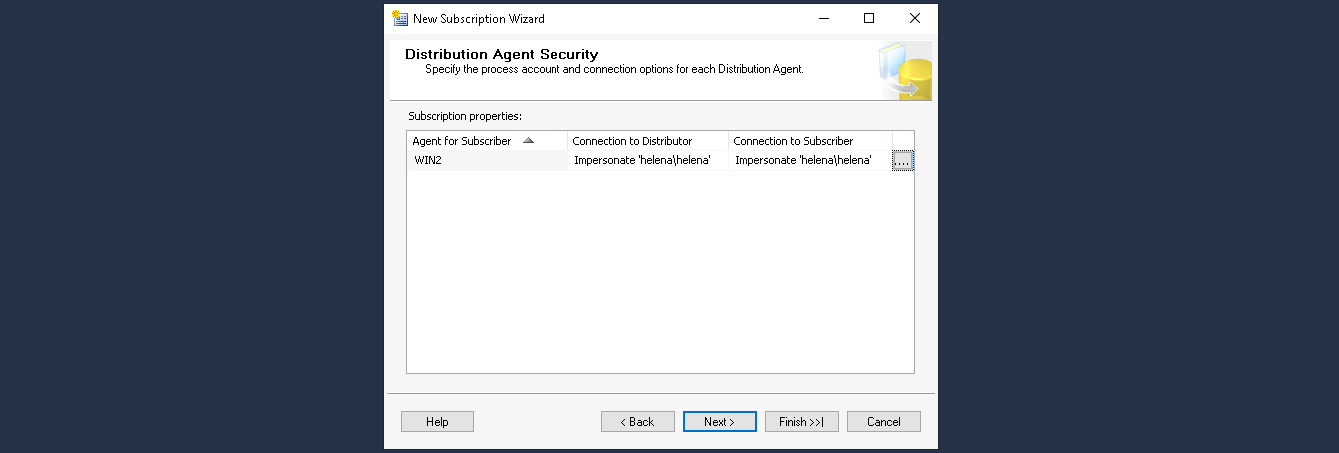Sort by Agent for Subscriber column header

[x=462, y=141]
